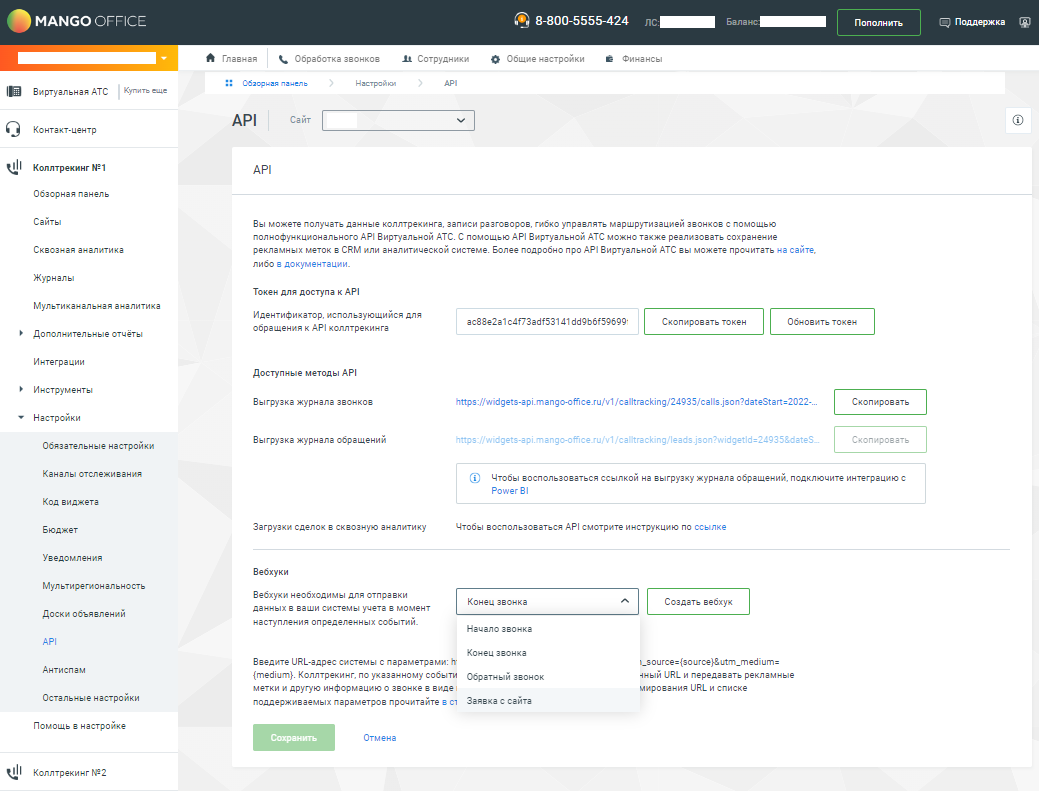The image size is (1039, 791).
Task: Expand the Инструменты tree section
Action: pos(21,389)
